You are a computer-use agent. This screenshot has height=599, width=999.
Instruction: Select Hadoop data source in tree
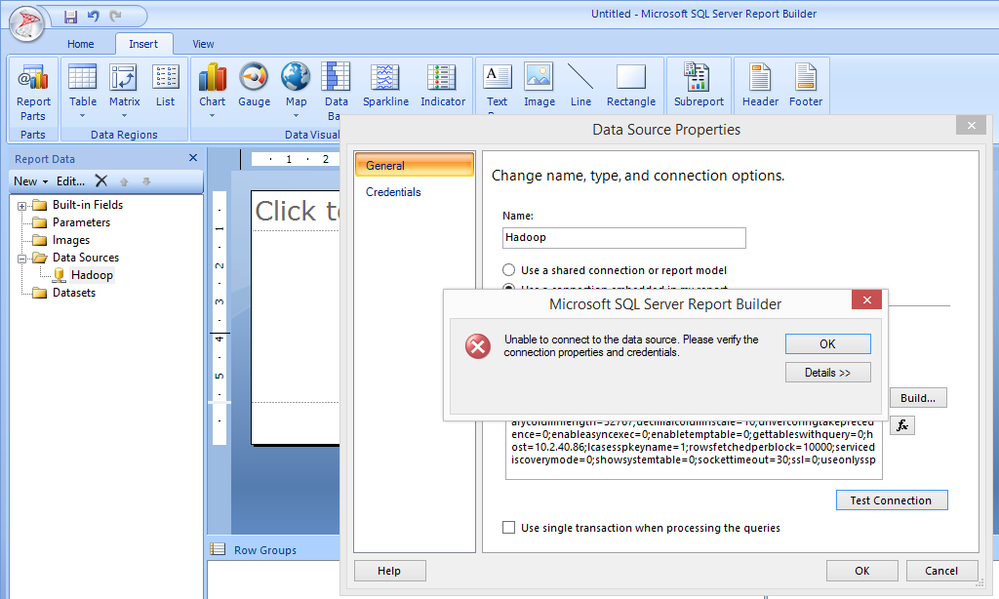pyautogui.click(x=92, y=275)
